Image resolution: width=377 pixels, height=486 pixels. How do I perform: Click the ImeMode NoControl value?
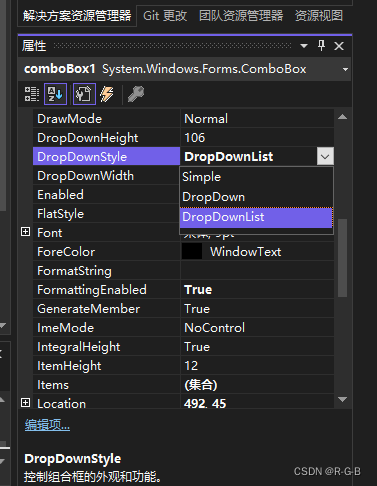[215, 328]
